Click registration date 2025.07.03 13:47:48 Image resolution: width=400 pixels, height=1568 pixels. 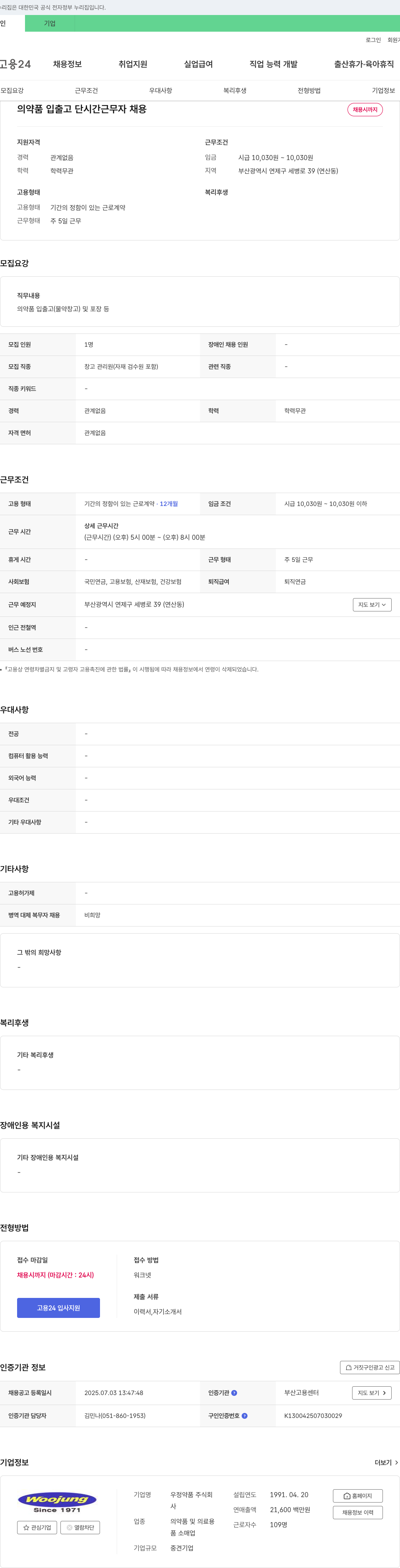pos(114,1393)
